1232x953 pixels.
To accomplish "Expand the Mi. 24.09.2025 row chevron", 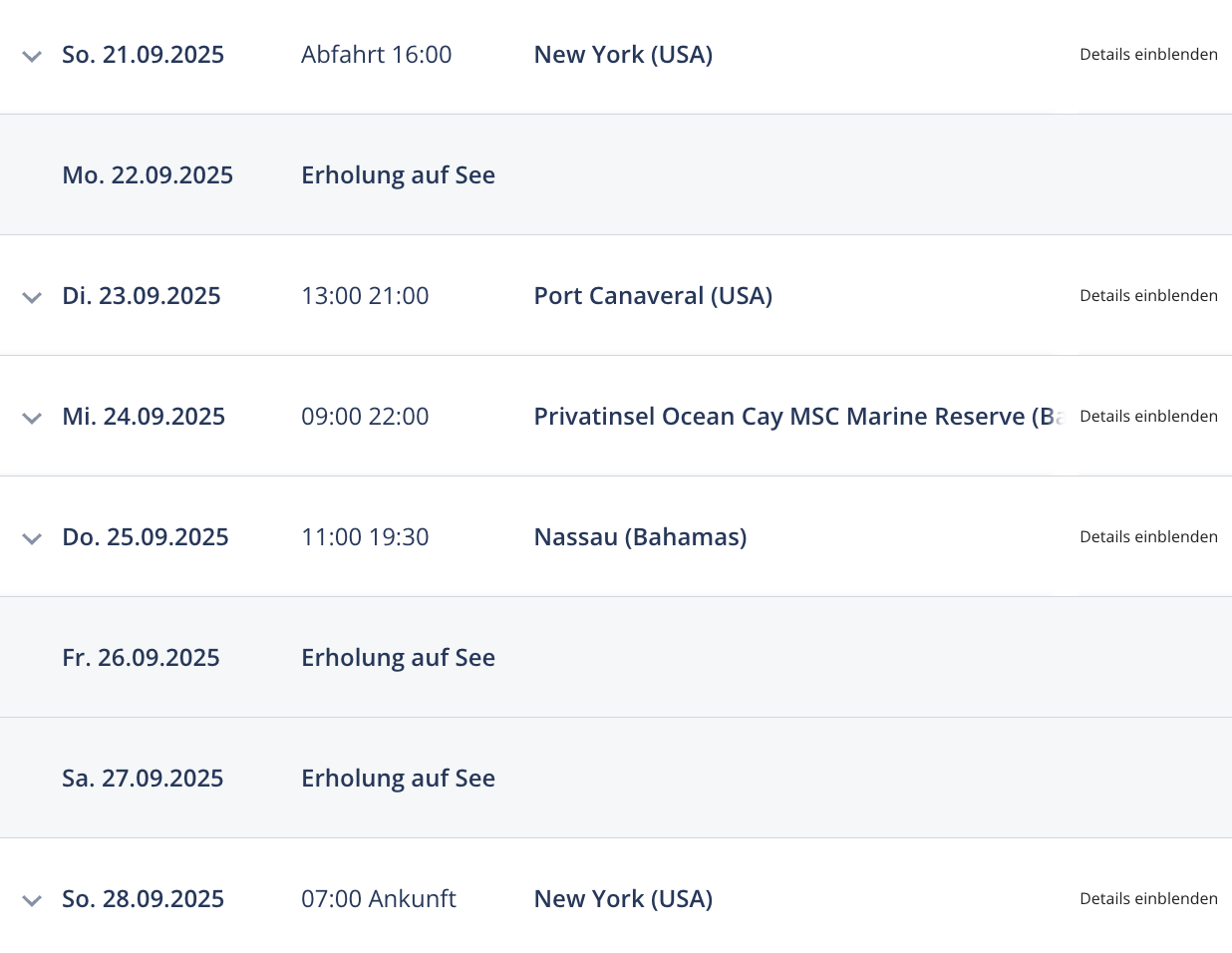I will coord(32,419).
